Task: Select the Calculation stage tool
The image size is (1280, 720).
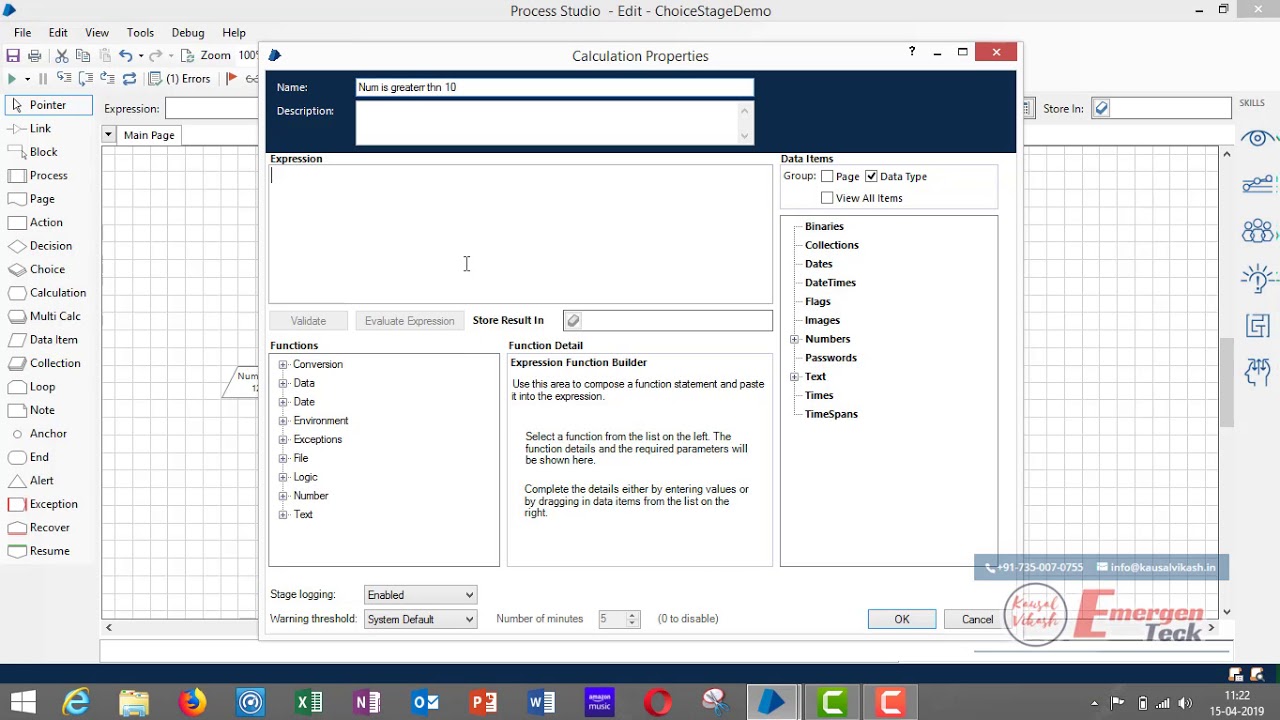Action: tap(58, 293)
